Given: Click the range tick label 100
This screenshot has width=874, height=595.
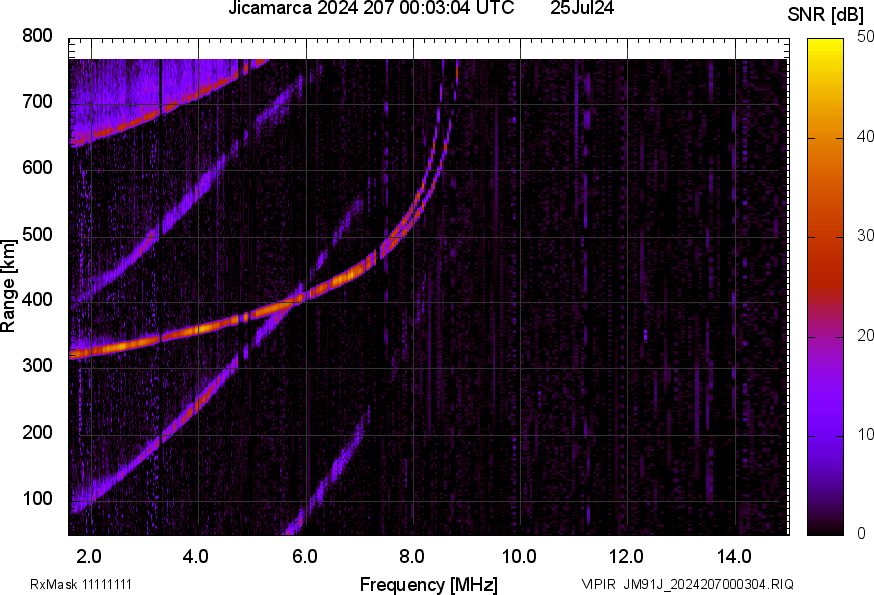Looking at the screenshot, I should (37, 498).
